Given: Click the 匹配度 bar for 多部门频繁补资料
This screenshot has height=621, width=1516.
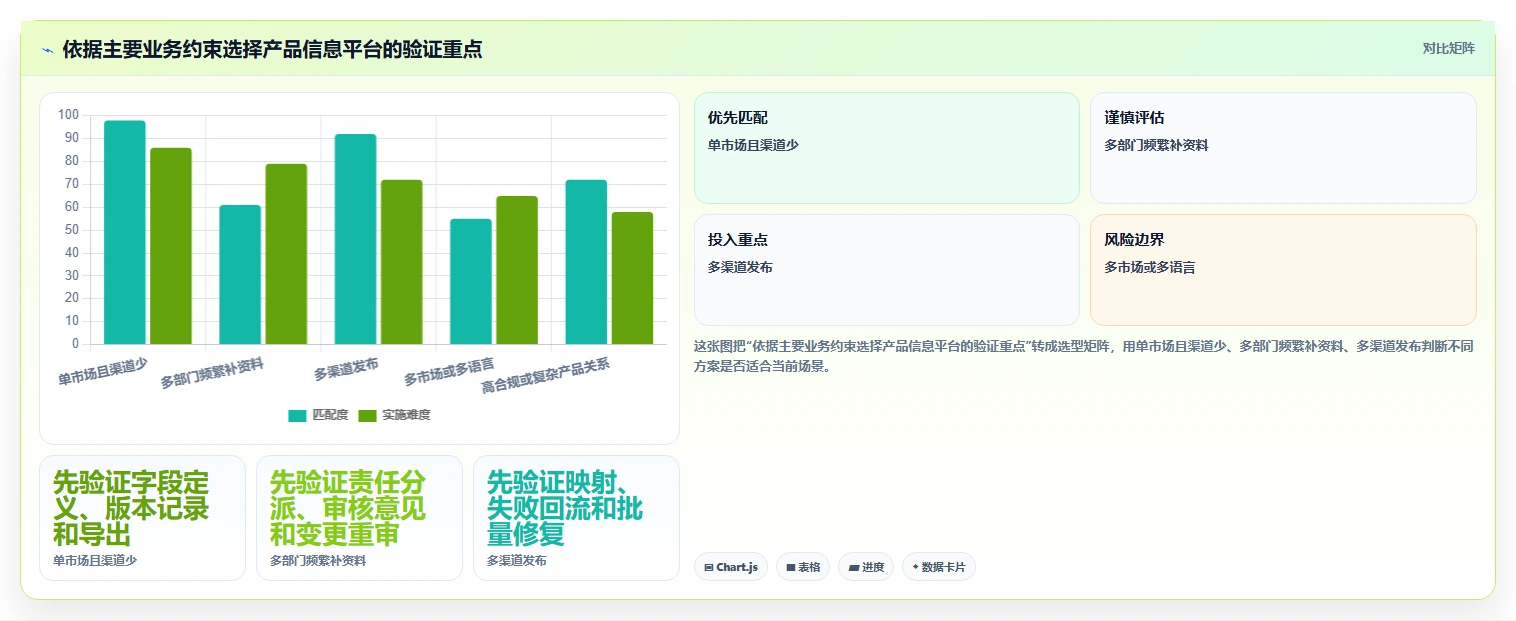Looking at the screenshot, I should pyautogui.click(x=240, y=274).
